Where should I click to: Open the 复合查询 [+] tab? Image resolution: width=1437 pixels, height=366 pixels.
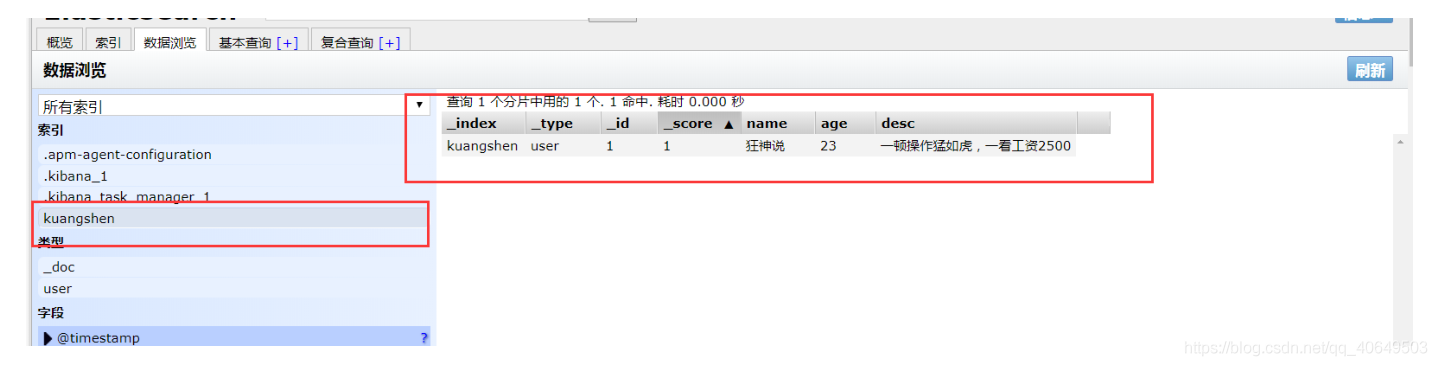(x=361, y=42)
